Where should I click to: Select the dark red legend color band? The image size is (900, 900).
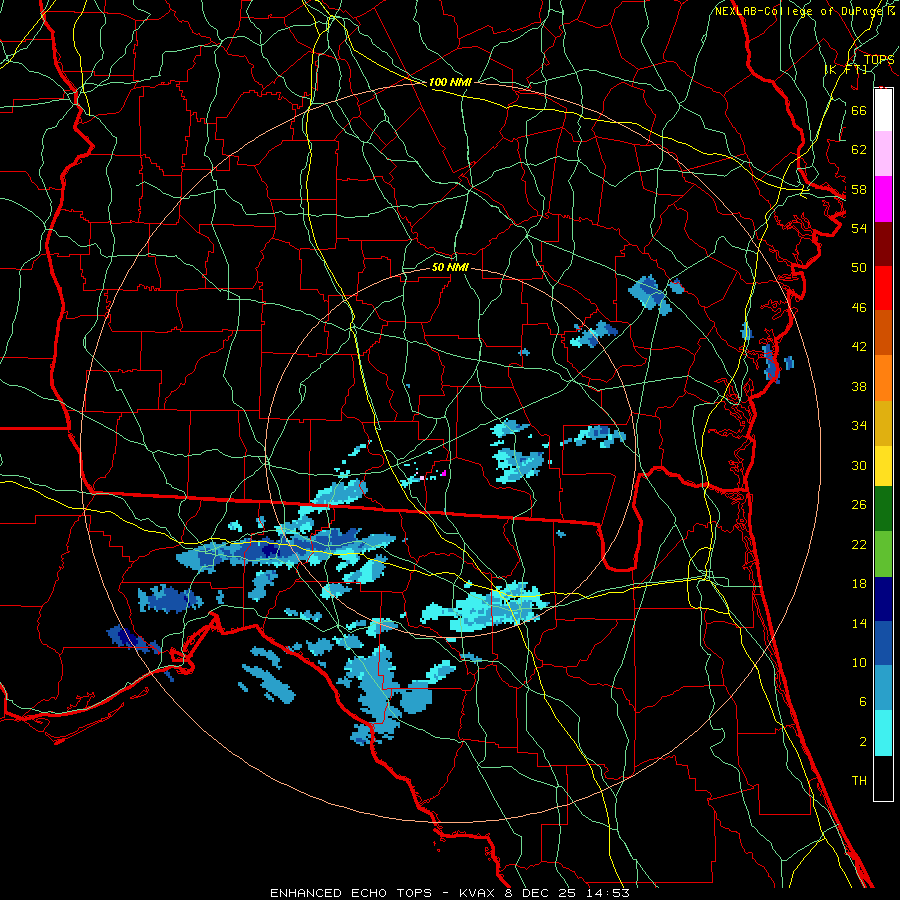click(x=883, y=244)
